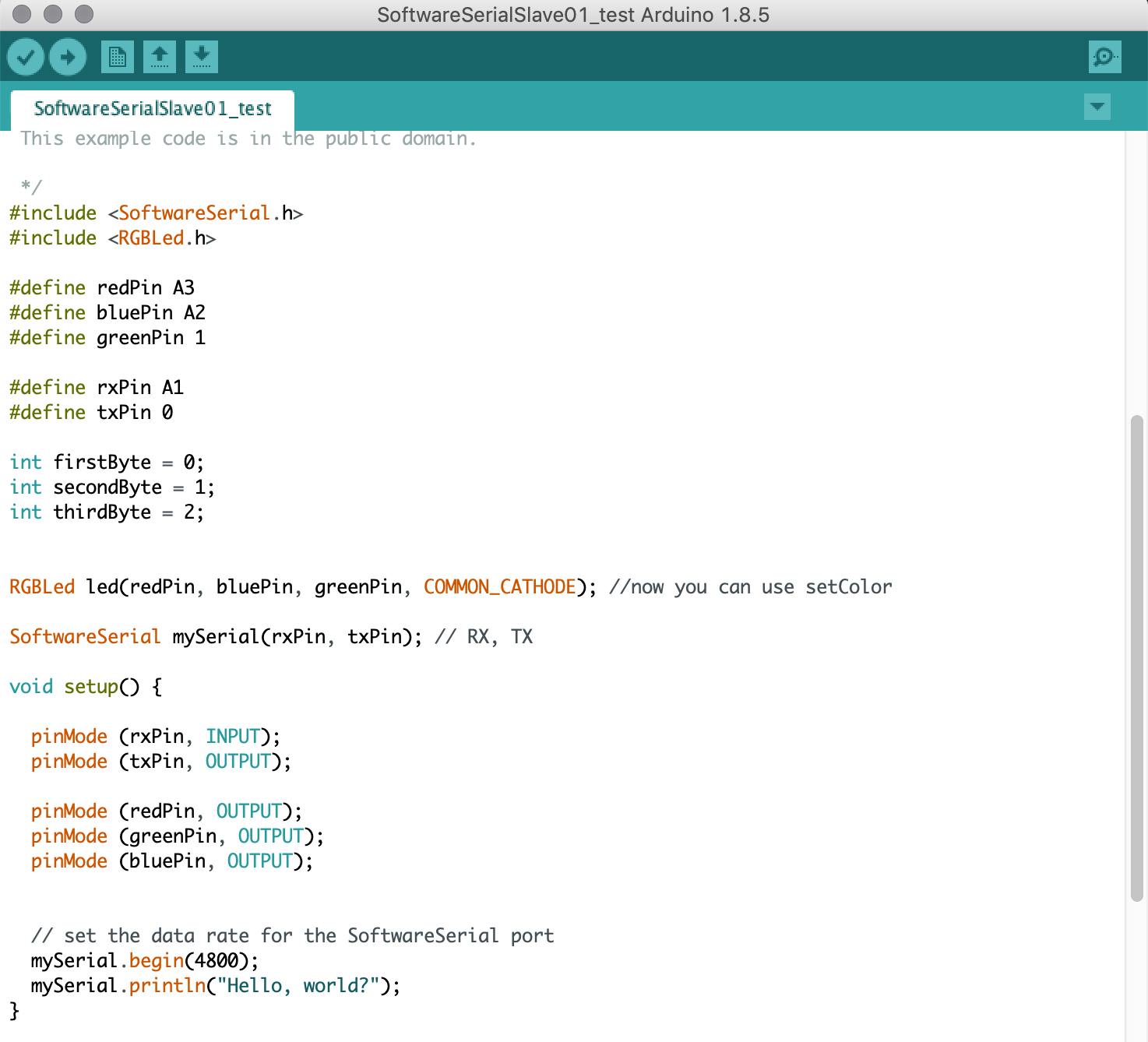Viewport: 1148px width, 1042px height.
Task: Click the "pinMode (redPin, OUTPUT);" line
Action: coord(167,811)
